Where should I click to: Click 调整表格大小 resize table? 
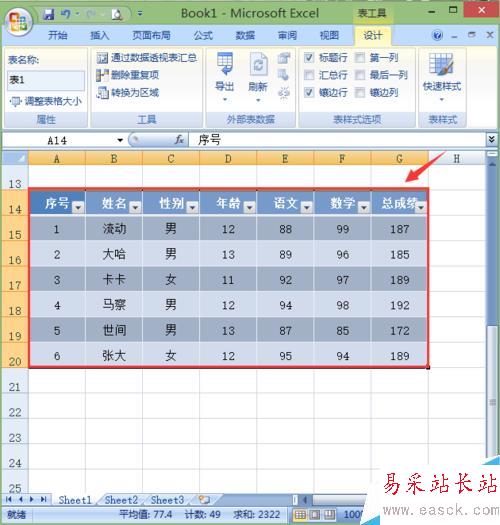pyautogui.click(x=46, y=101)
